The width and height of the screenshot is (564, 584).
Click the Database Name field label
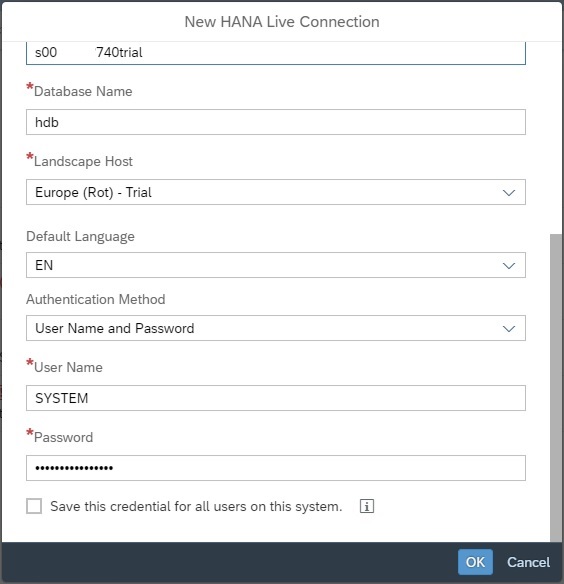pos(83,91)
